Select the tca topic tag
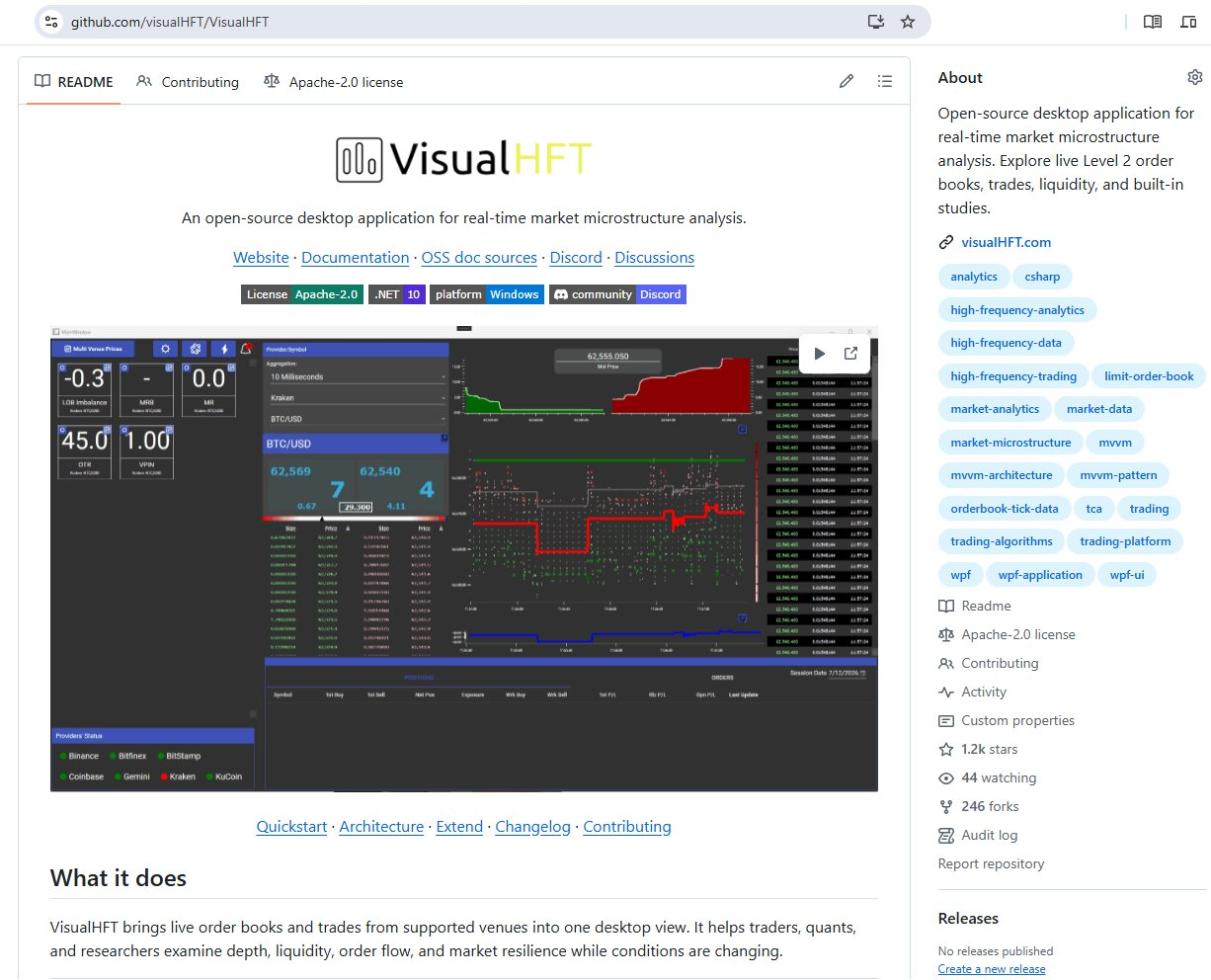 (x=1093, y=509)
